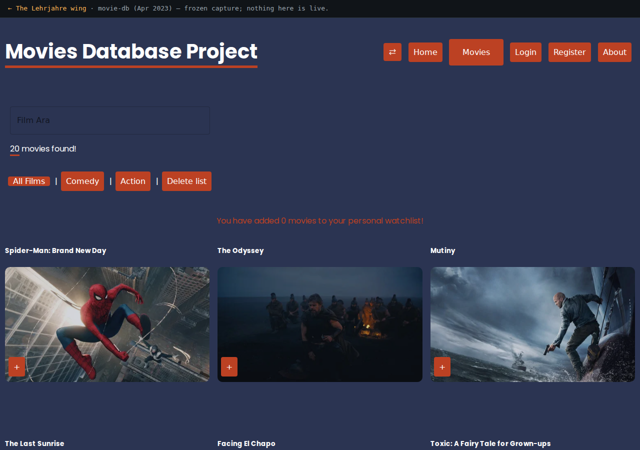Focus the Film Ara search field
This screenshot has width=640, height=450.
(x=110, y=120)
